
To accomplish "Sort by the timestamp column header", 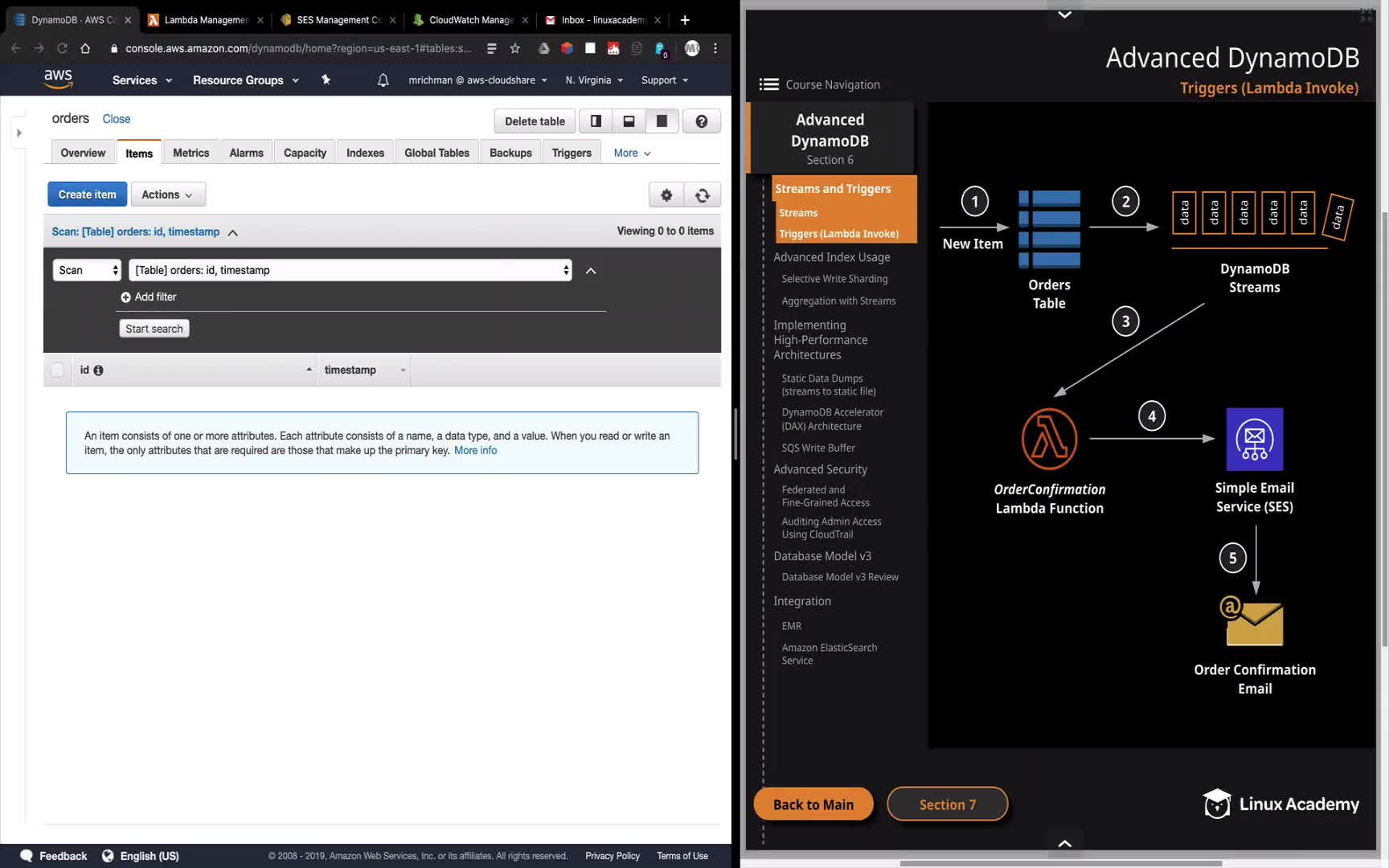I will (363, 370).
